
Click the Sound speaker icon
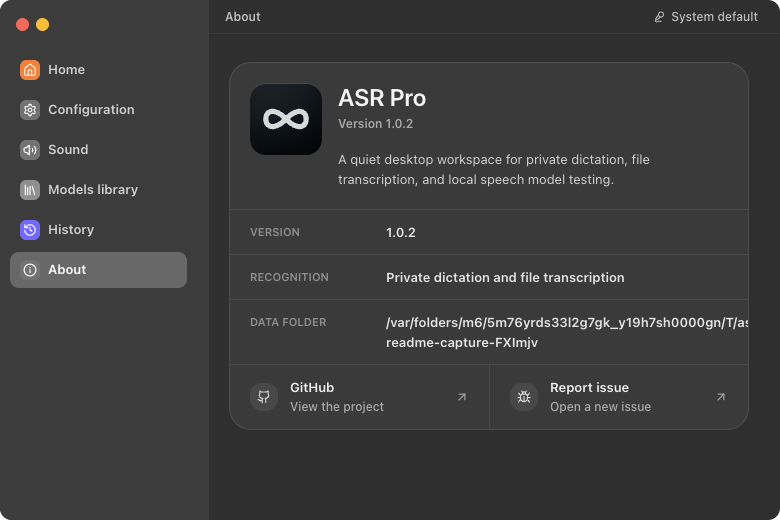(x=30, y=150)
